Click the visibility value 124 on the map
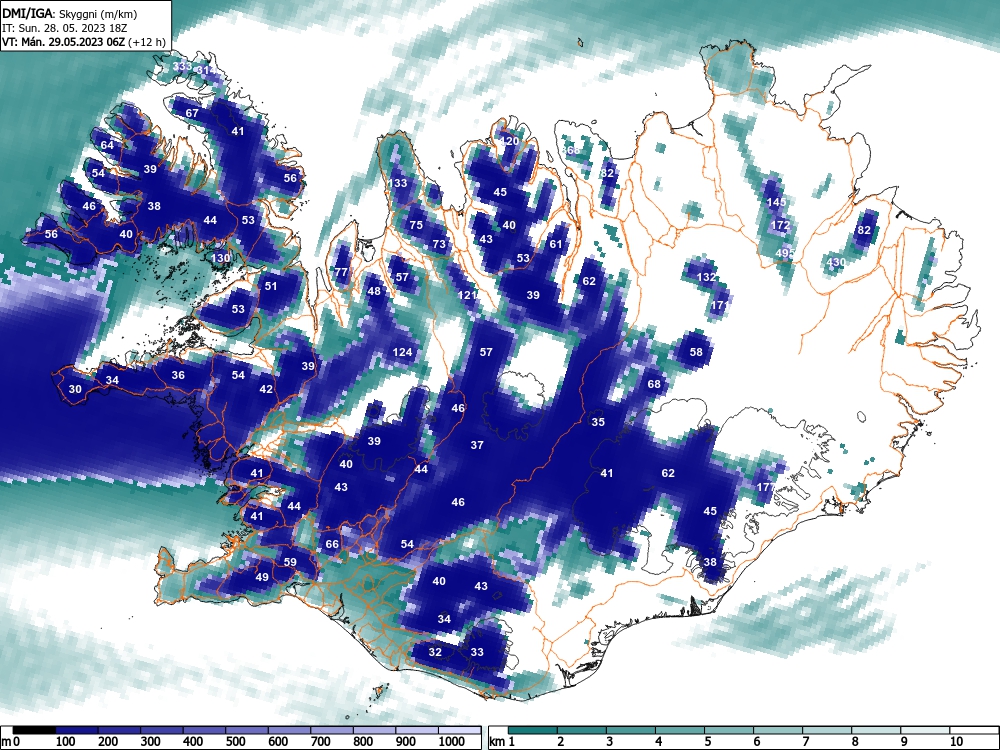1000x750 pixels. (402, 352)
